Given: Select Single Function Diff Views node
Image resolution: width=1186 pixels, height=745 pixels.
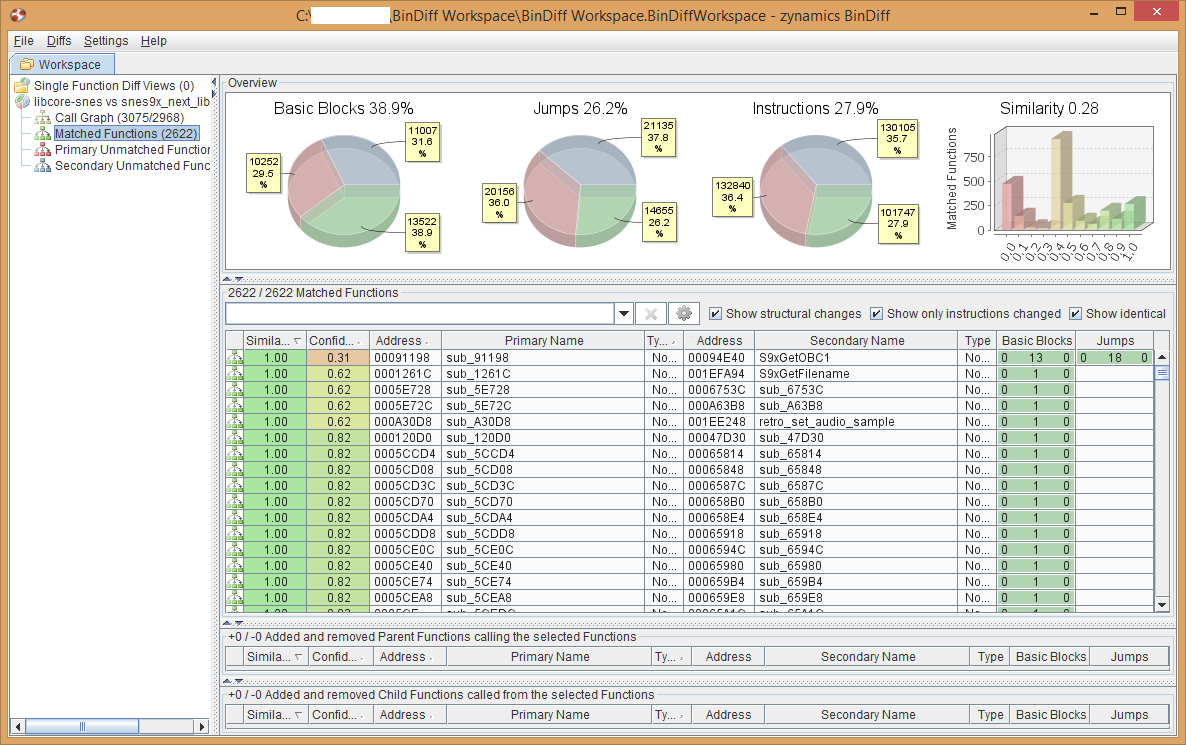Looking at the screenshot, I should (114, 85).
